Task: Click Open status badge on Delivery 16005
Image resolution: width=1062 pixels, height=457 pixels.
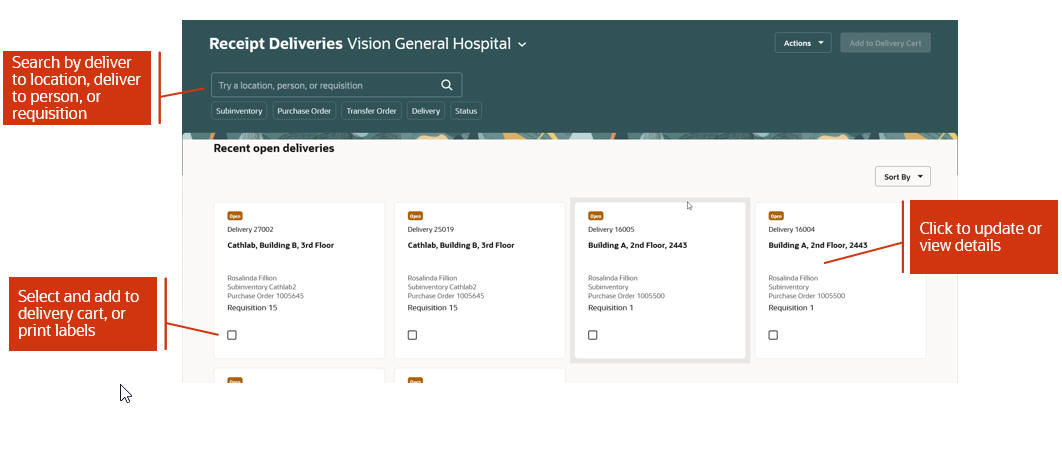Action: pos(595,216)
